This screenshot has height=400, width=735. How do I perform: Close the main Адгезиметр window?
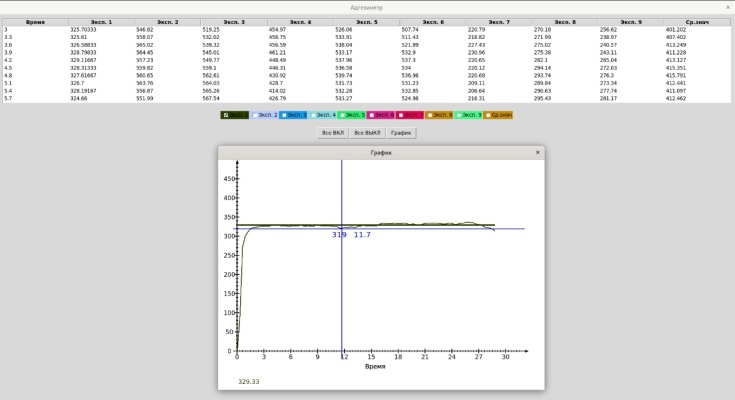(x=727, y=7)
